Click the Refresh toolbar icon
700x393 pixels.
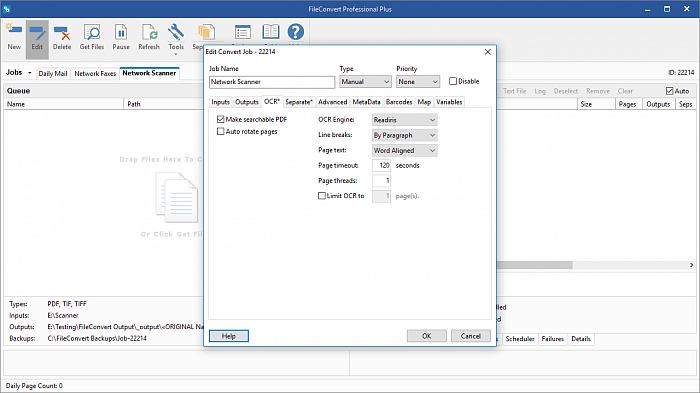point(149,32)
